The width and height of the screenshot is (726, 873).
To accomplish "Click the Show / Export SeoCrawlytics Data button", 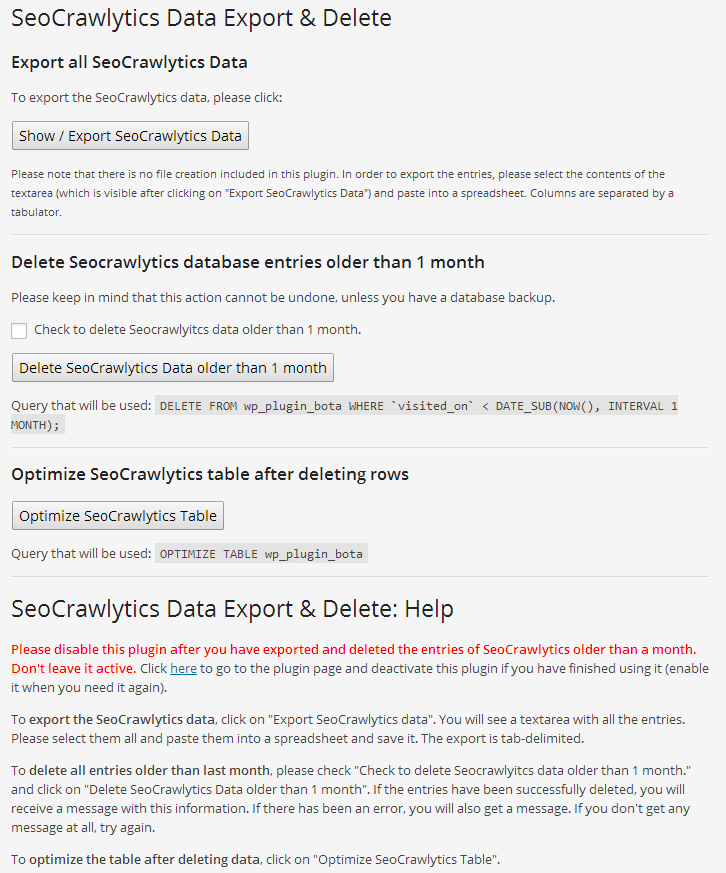I will [130, 136].
